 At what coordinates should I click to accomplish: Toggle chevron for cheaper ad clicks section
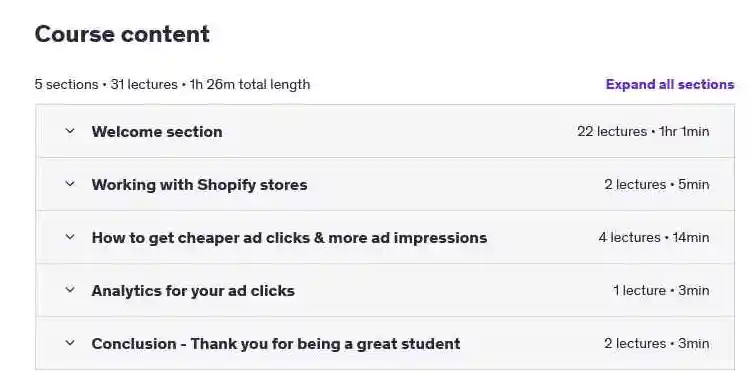(x=70, y=237)
